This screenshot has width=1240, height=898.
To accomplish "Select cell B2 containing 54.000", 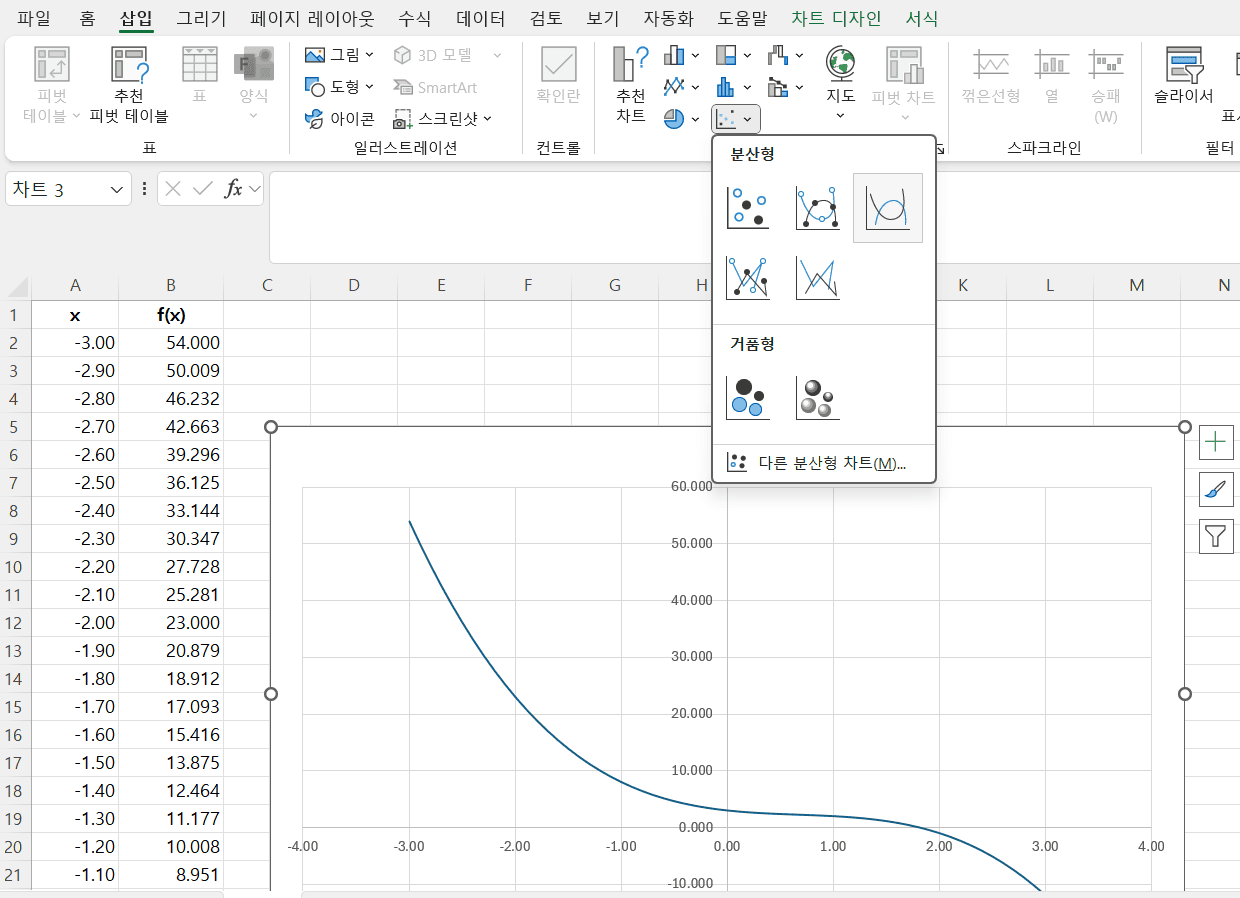I will [x=171, y=343].
